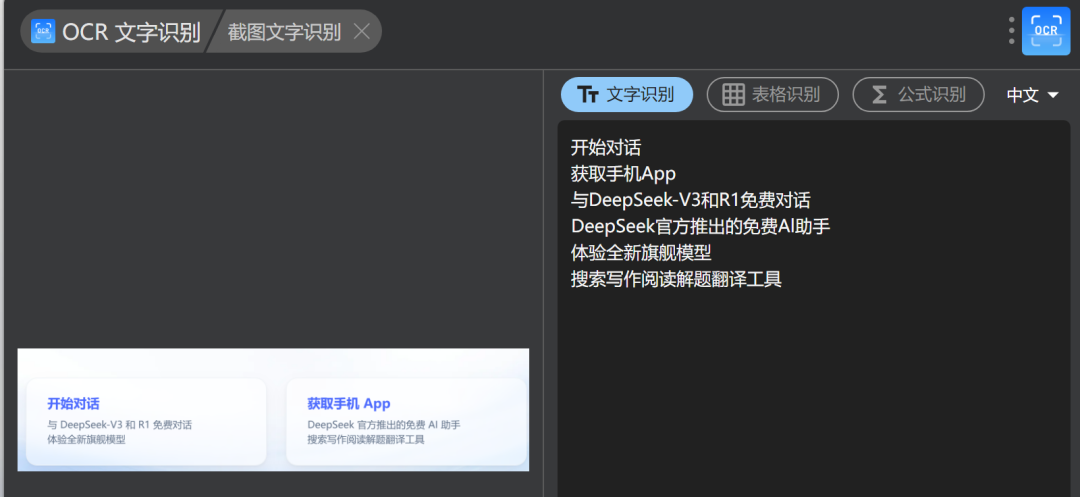Click the empty area of the results text box
Screen dimensions: 1080x497
813,392
